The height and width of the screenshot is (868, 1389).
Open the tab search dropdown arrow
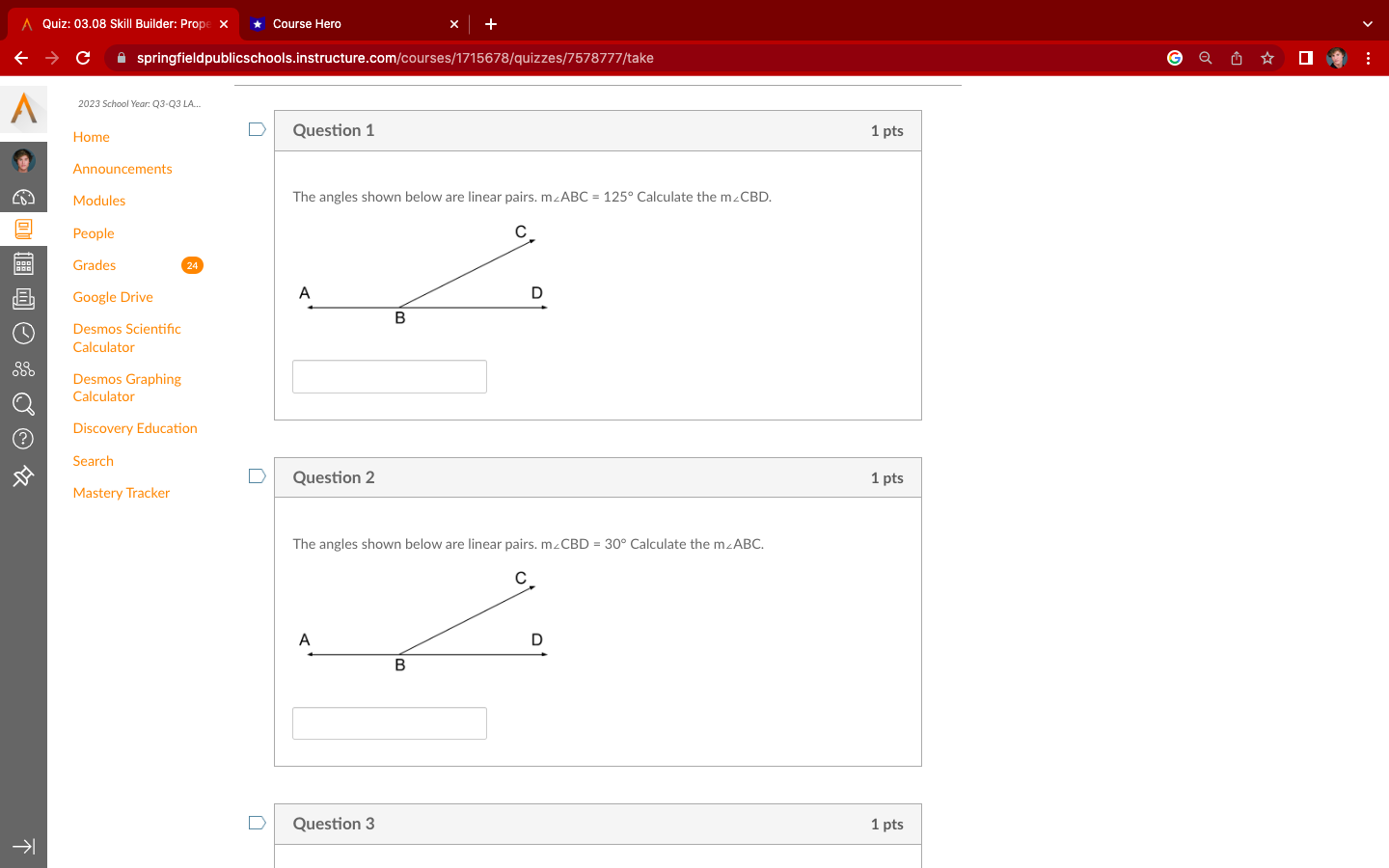click(1368, 24)
